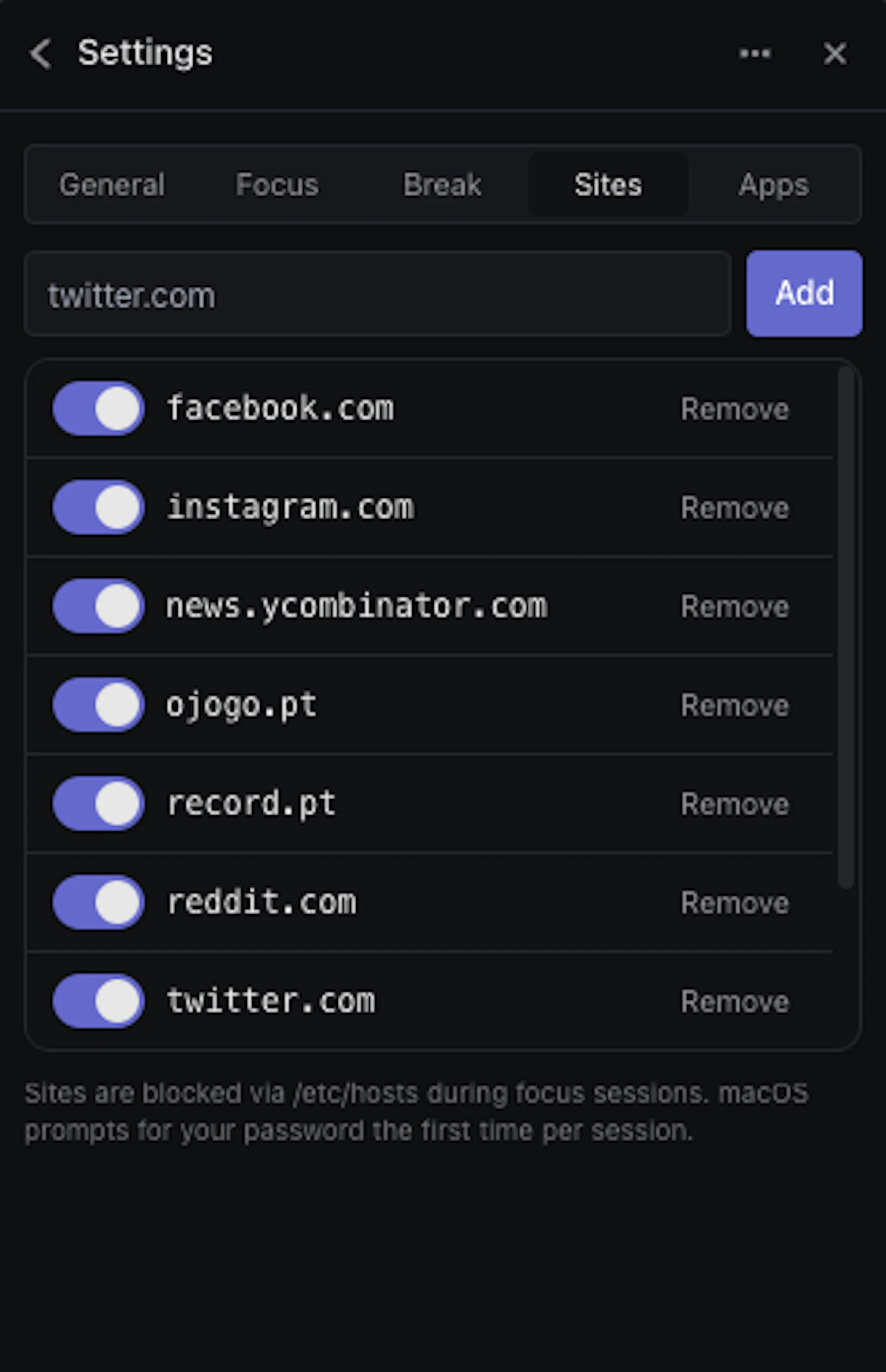
Task: Select the twitter.com name in list
Action: point(271,1001)
